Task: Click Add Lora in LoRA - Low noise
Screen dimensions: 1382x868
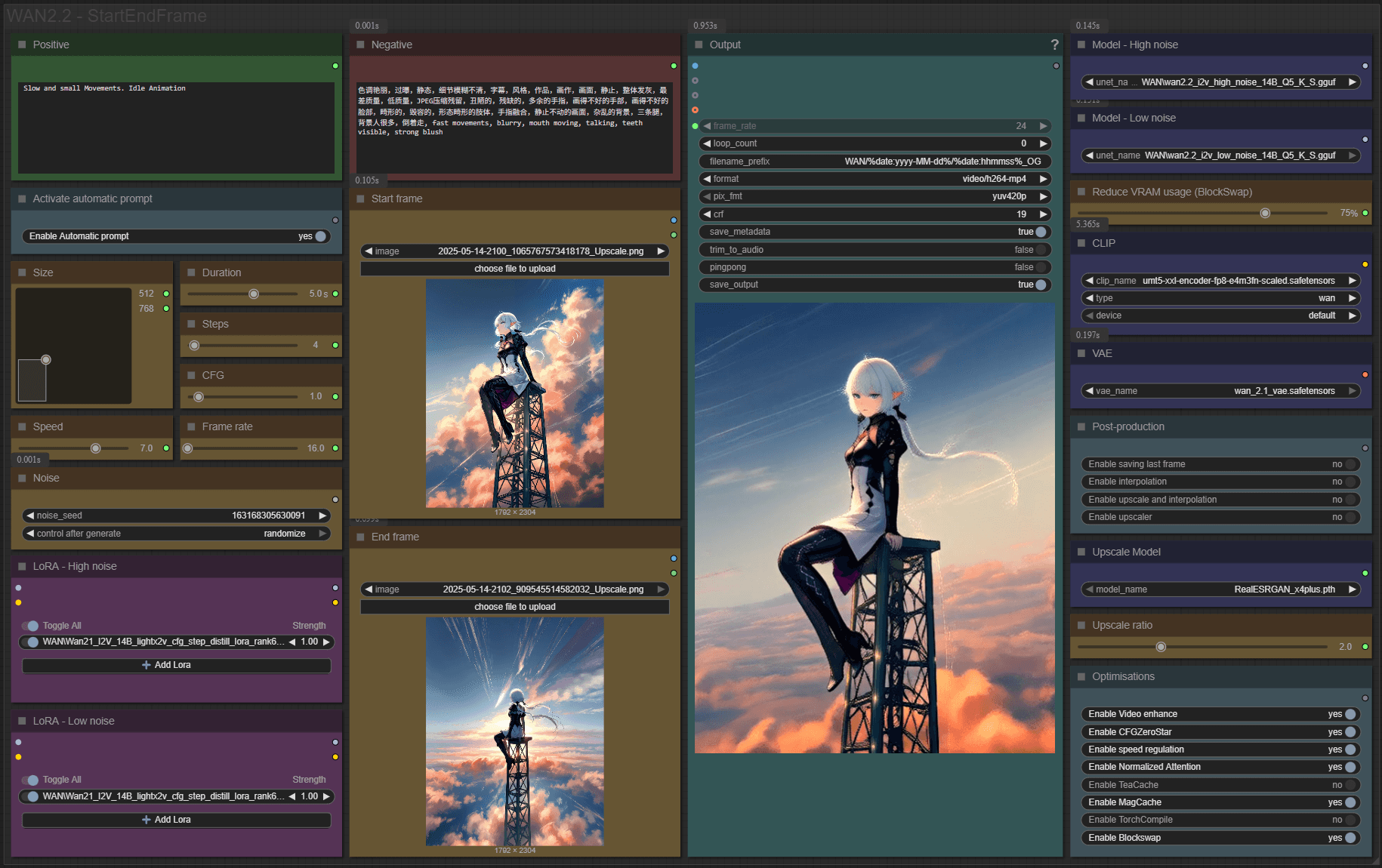Action: pos(177,820)
